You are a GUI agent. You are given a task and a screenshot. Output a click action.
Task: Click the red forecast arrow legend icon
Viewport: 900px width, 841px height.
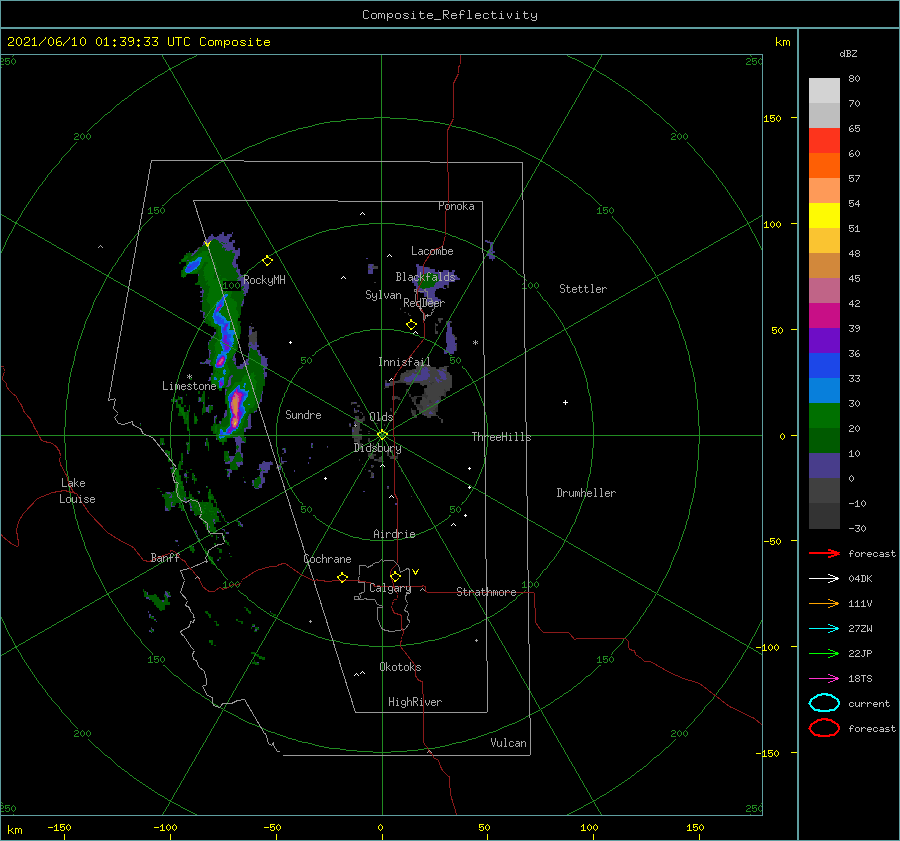coord(824,553)
